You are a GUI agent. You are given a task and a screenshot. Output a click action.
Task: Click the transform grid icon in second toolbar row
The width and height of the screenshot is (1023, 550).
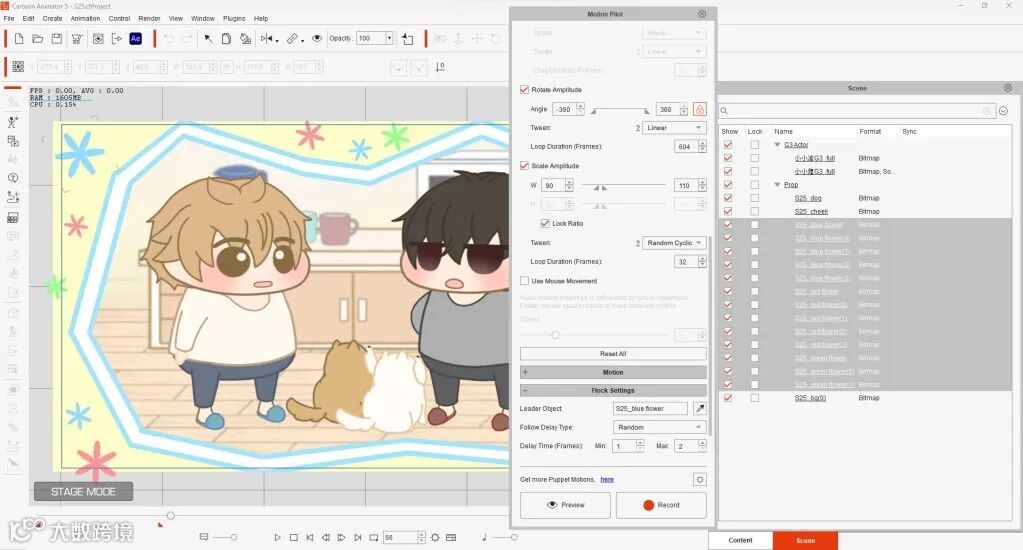[x=18, y=67]
